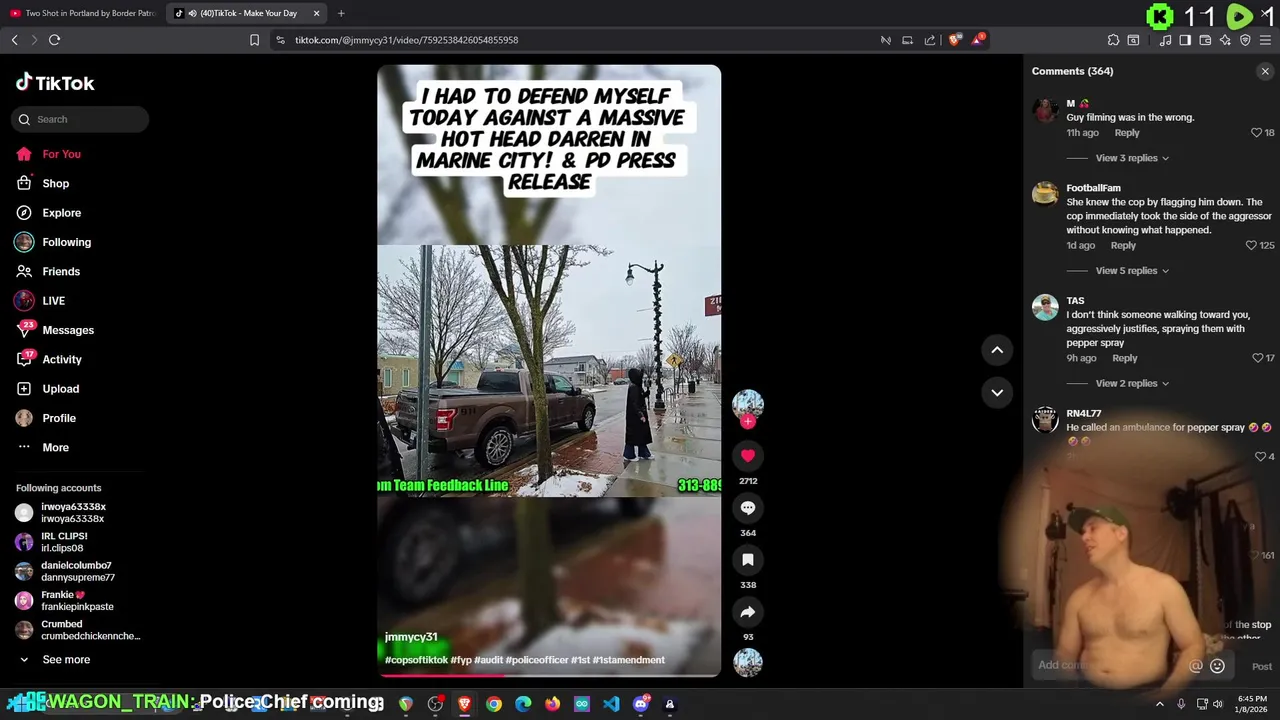Post the comment
Viewport: 1280px width, 720px height.
[1262, 666]
